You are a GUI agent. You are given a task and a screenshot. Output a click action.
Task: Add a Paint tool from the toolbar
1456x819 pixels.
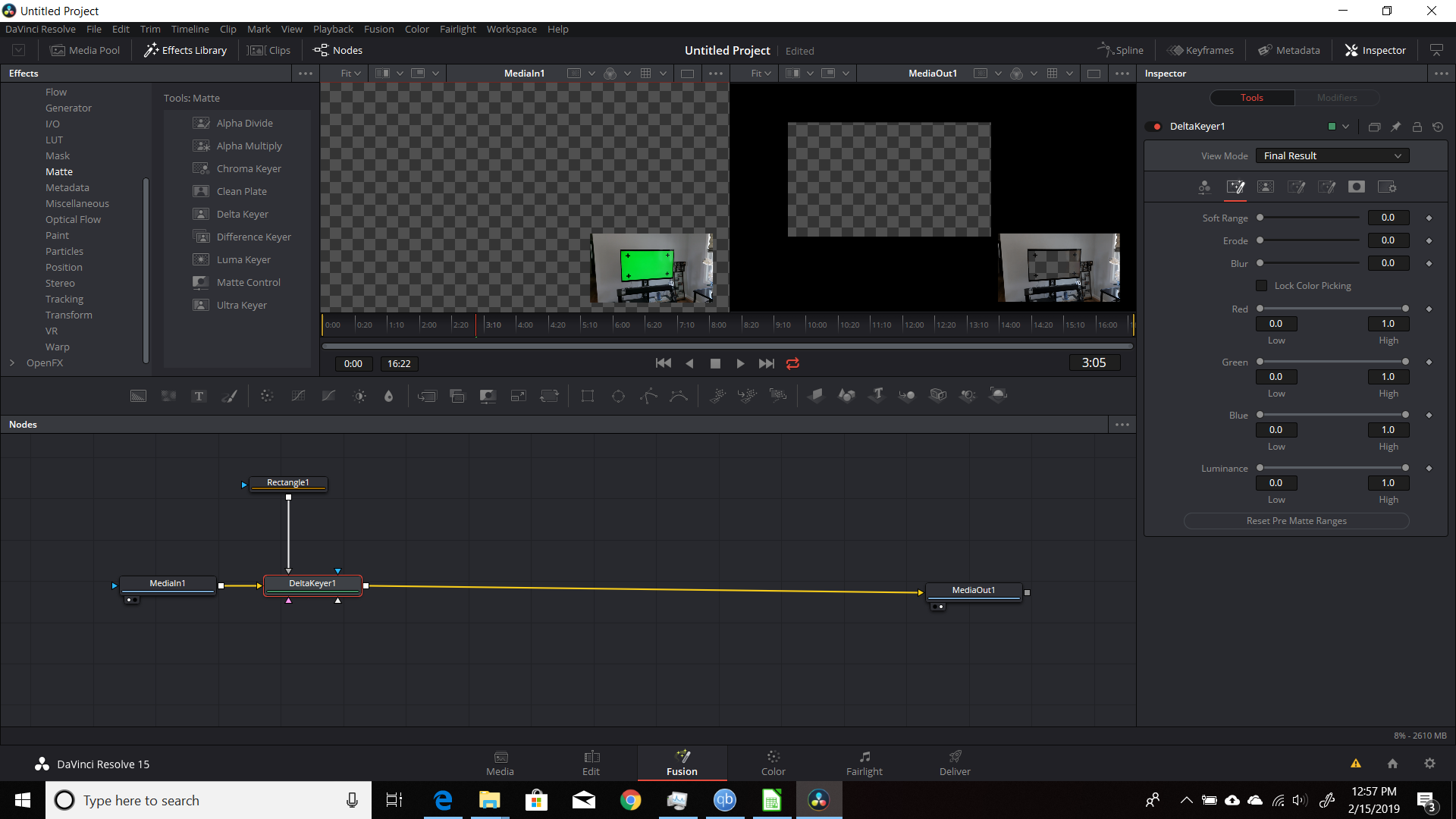tap(229, 396)
